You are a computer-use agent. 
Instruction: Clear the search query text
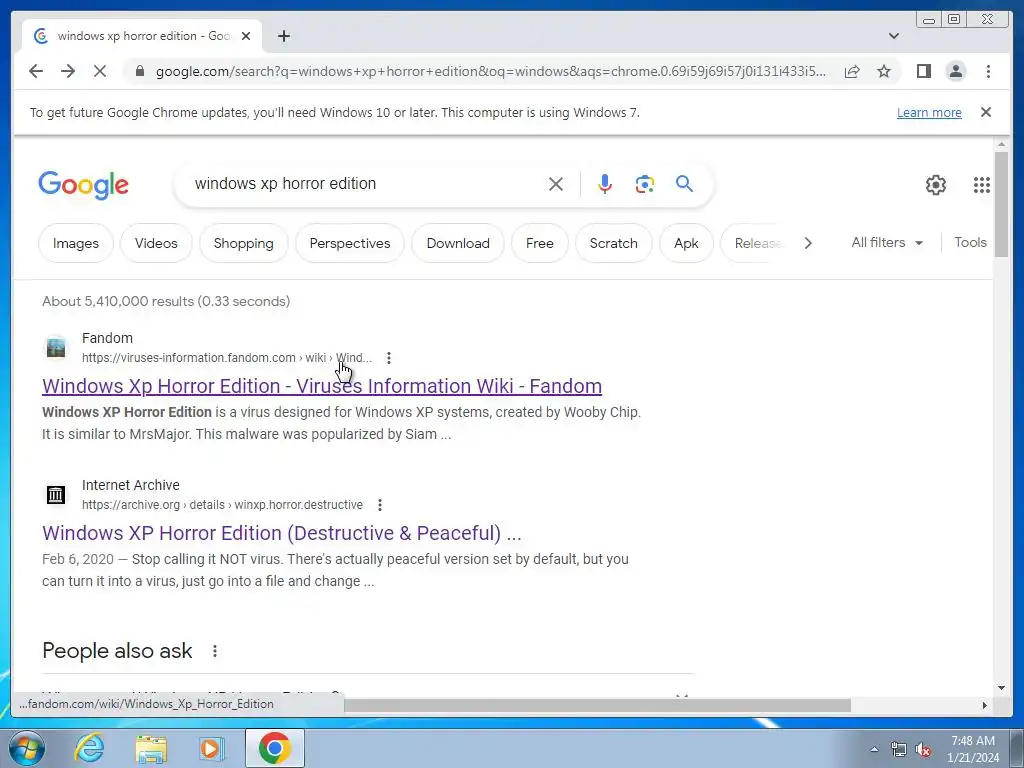coord(556,184)
